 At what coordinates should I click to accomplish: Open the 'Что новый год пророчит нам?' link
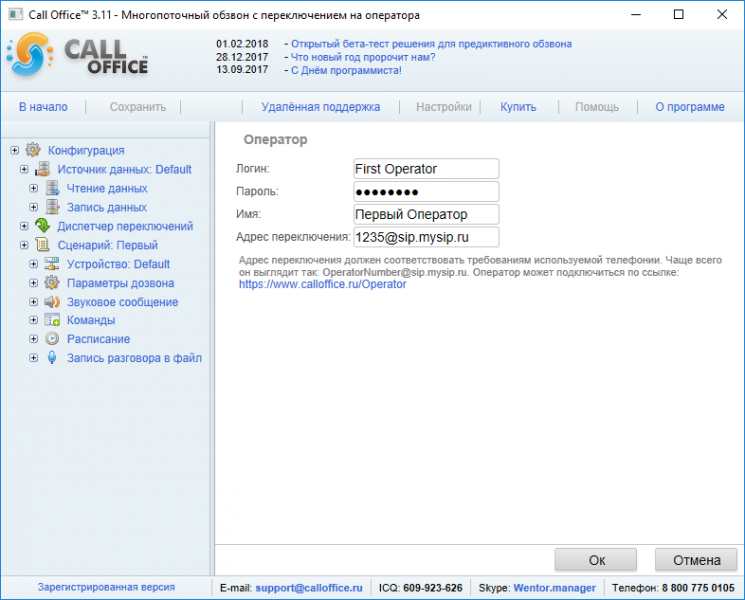click(x=363, y=57)
